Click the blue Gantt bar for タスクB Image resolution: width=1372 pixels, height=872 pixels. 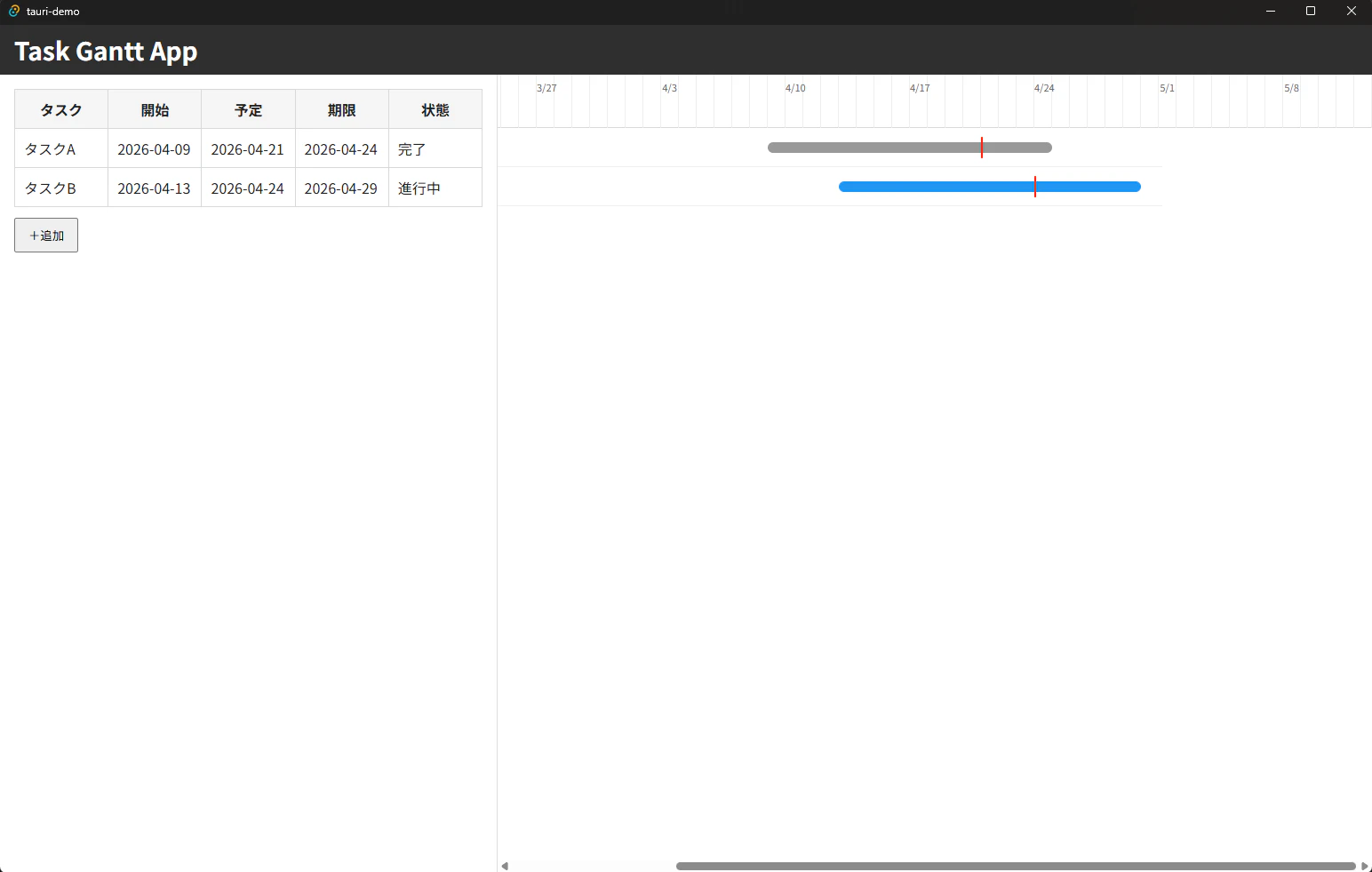[x=990, y=187]
